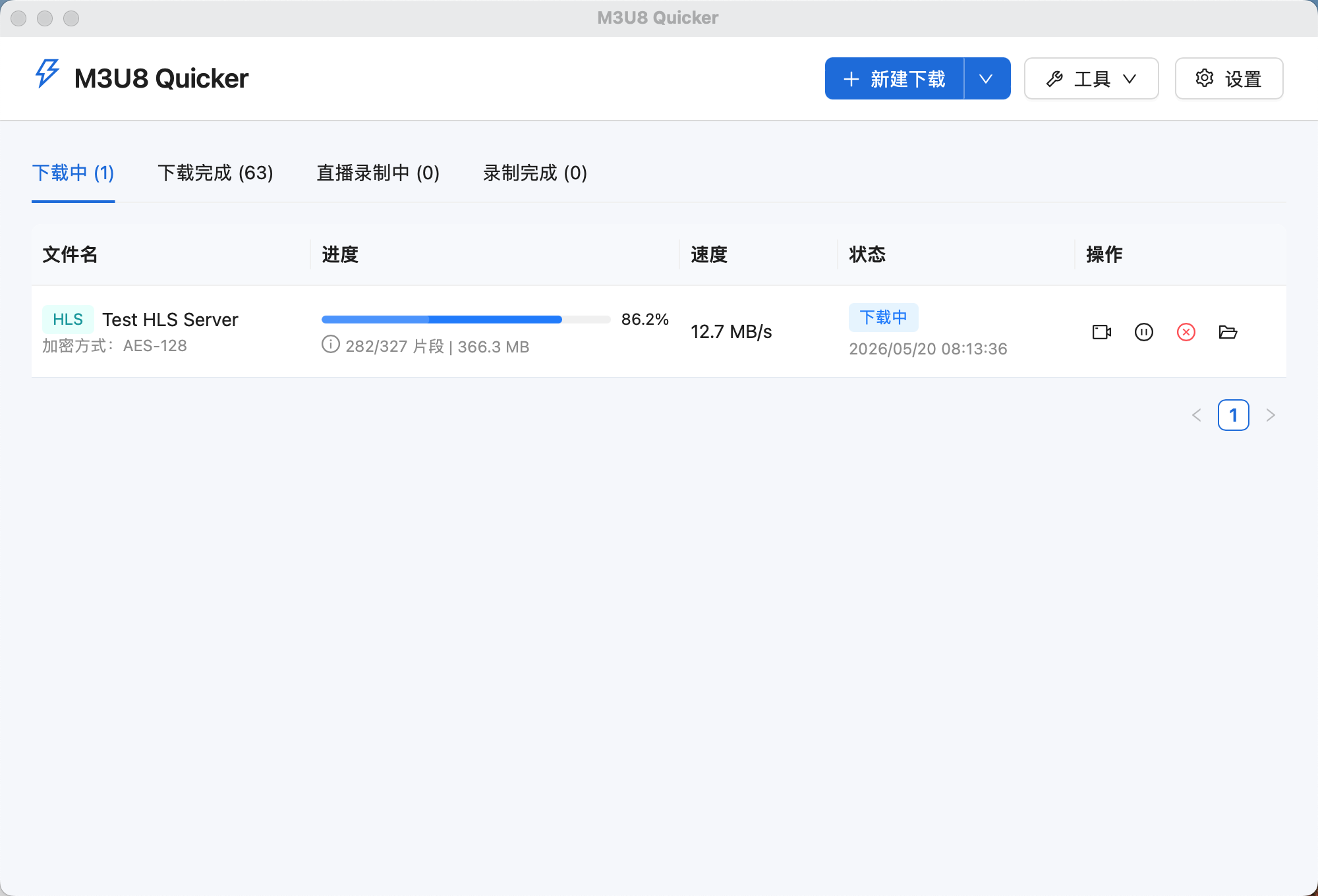Open 设置 settings
Screen dimensions: 1318x896
[1229, 78]
